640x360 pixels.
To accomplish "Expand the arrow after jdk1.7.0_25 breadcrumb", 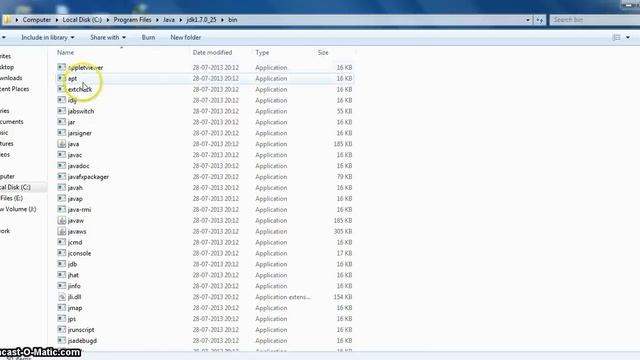I will click(x=222, y=20).
